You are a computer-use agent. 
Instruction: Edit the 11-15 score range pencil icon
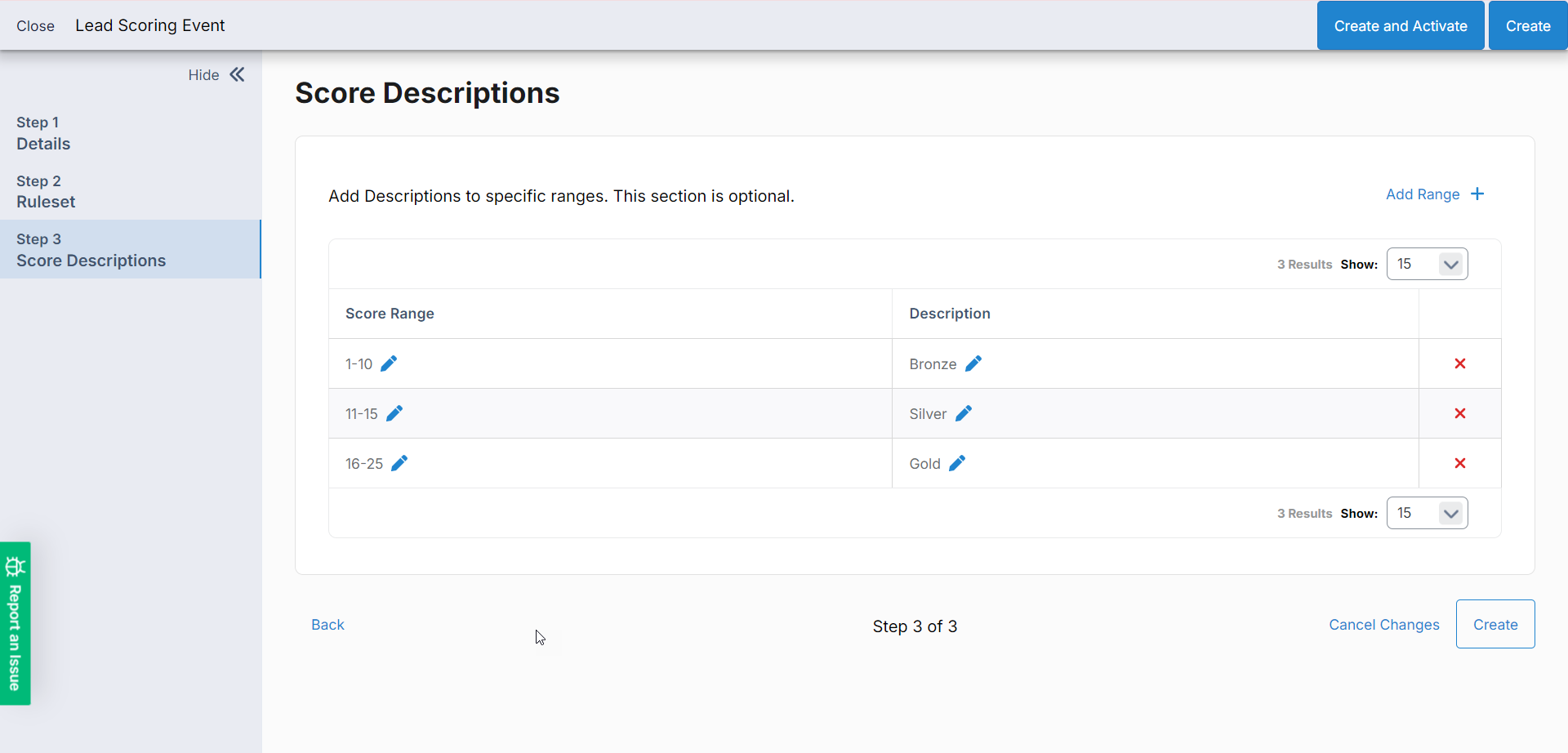(394, 413)
